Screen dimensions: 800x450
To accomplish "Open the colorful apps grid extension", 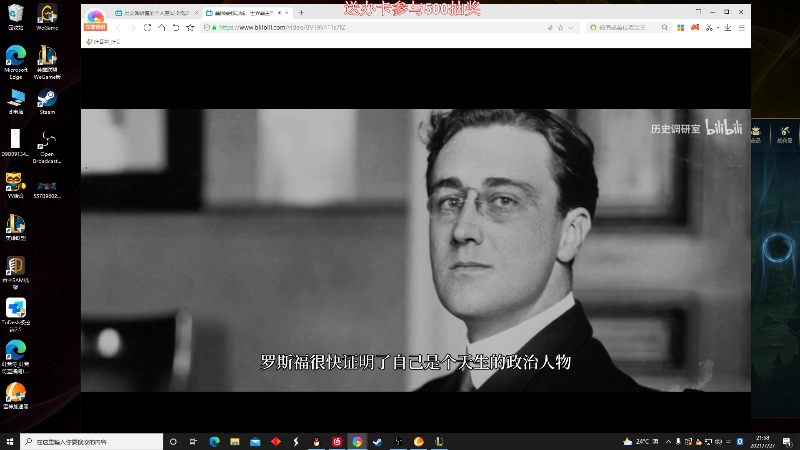I will coord(681,28).
